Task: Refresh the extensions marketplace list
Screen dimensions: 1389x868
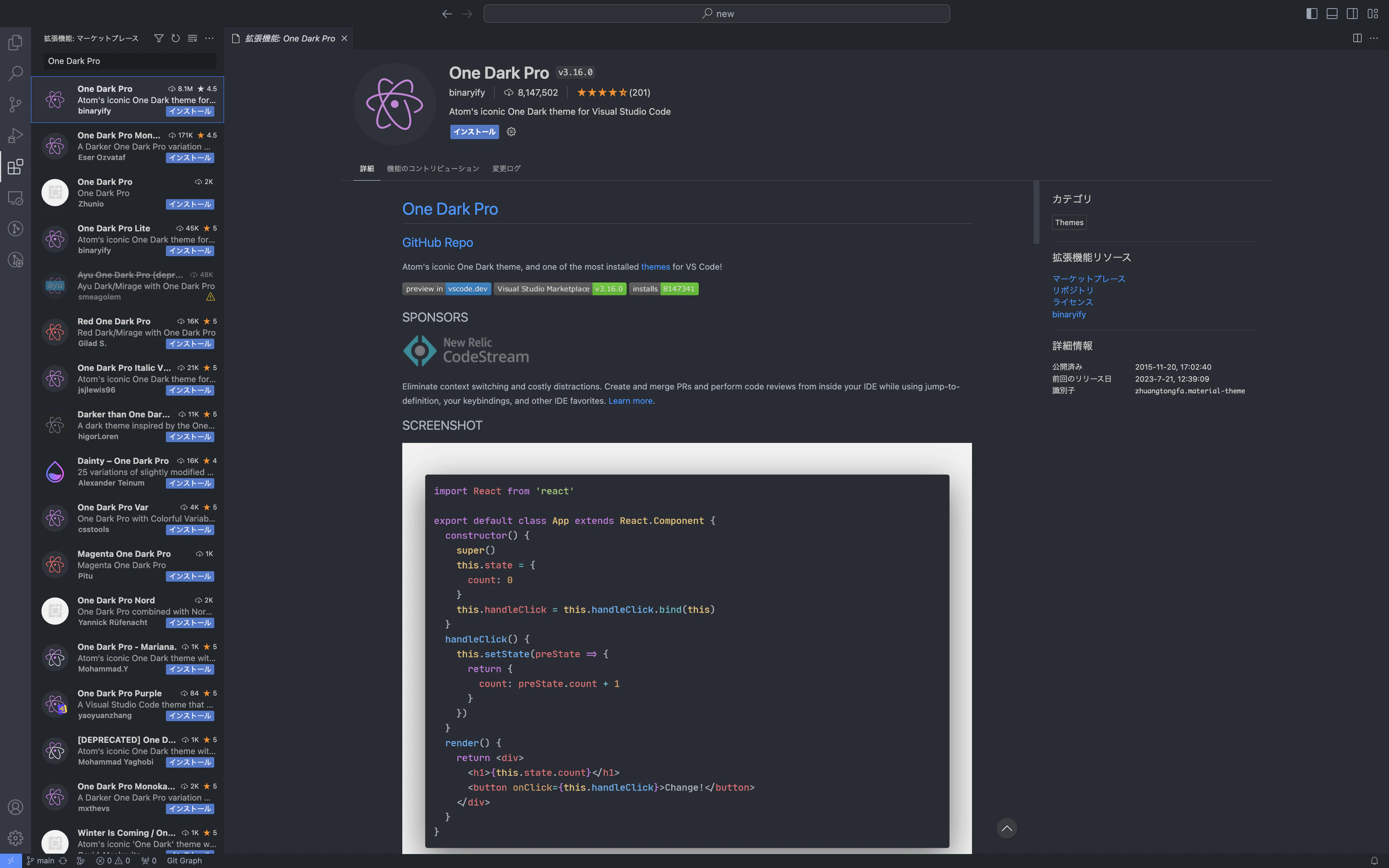Action: [x=176, y=38]
